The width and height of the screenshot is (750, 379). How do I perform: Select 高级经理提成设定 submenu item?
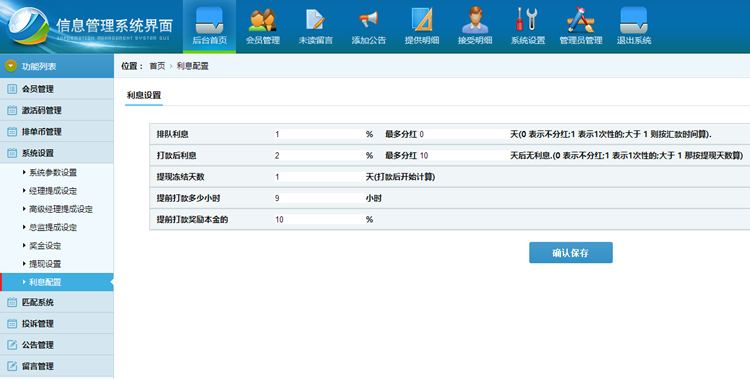coord(61,209)
